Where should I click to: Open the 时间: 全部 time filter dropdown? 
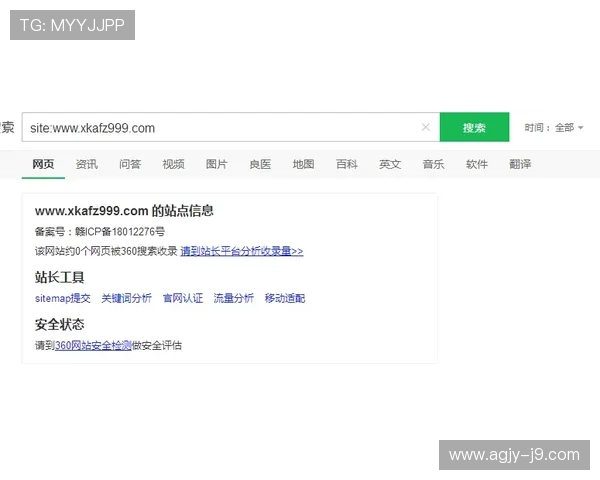click(x=554, y=127)
